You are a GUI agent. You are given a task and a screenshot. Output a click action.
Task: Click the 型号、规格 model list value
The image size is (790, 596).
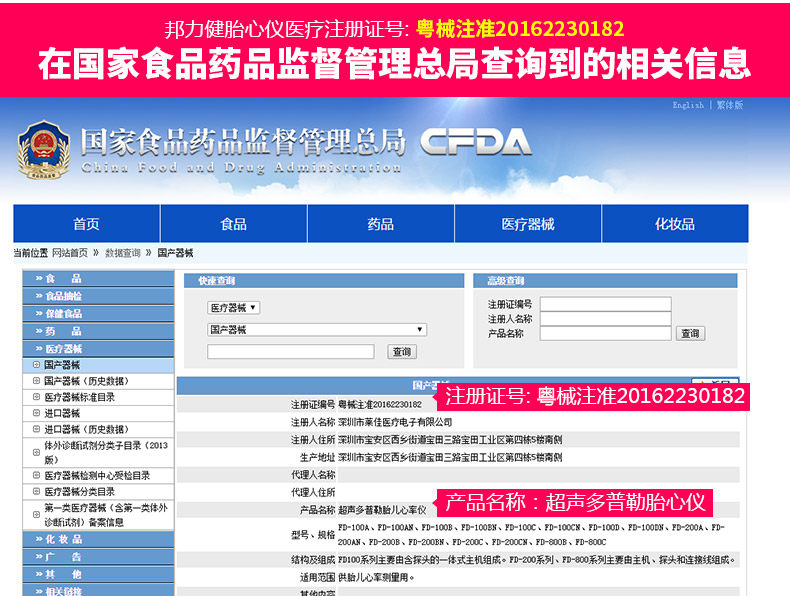[531, 535]
